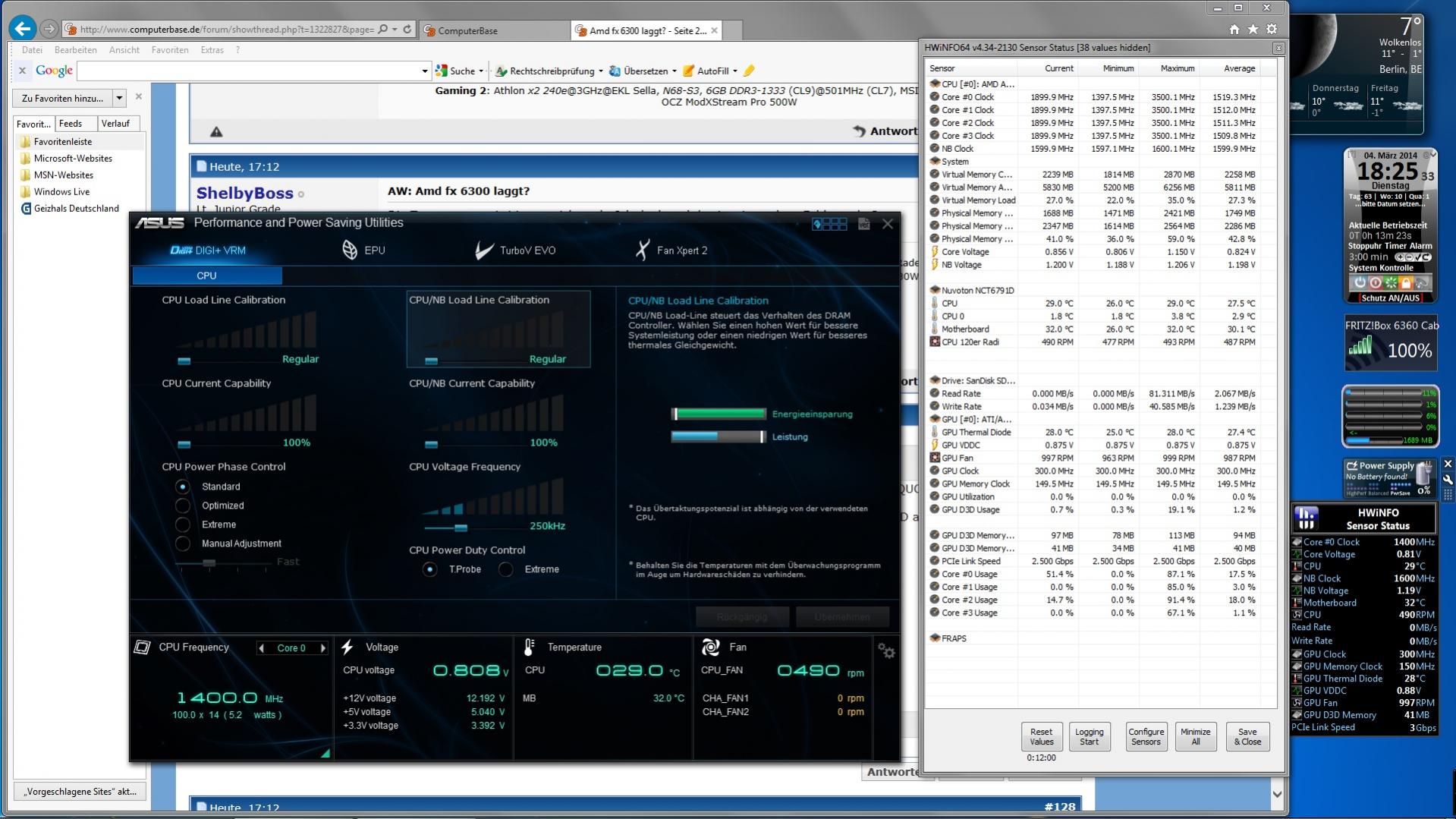Close the 'Amd fx 6300 laggt?' tab
This screenshot has height=819, width=1456.
[715, 30]
